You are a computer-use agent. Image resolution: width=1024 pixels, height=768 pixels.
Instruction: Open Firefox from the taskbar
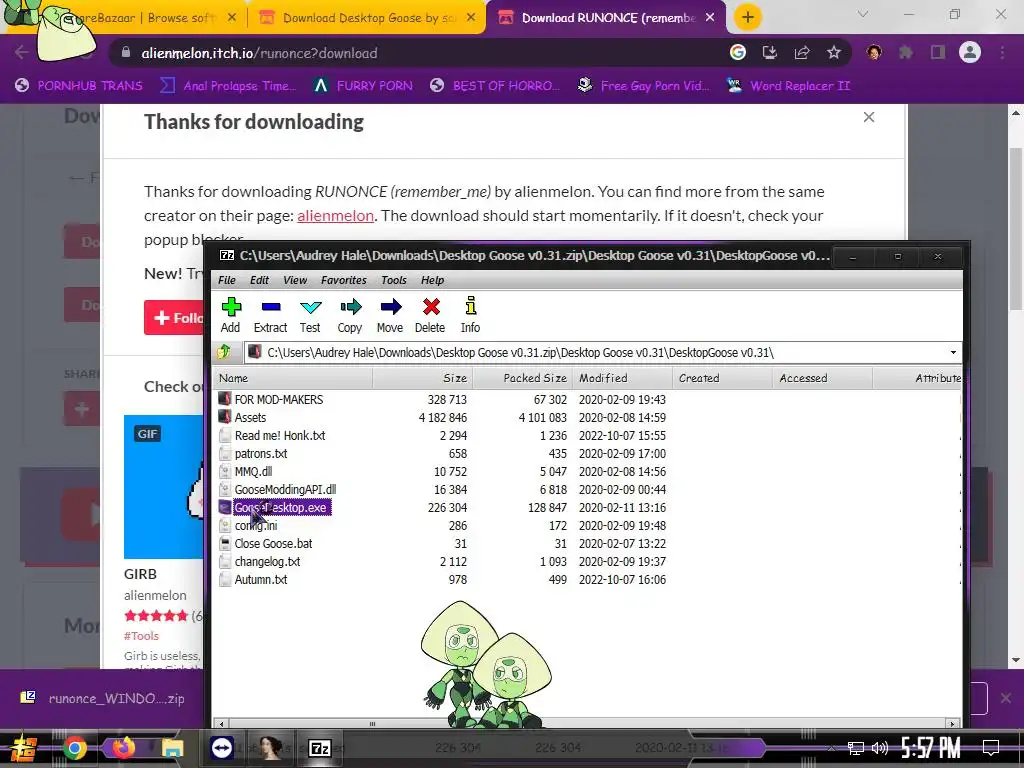(x=124, y=748)
